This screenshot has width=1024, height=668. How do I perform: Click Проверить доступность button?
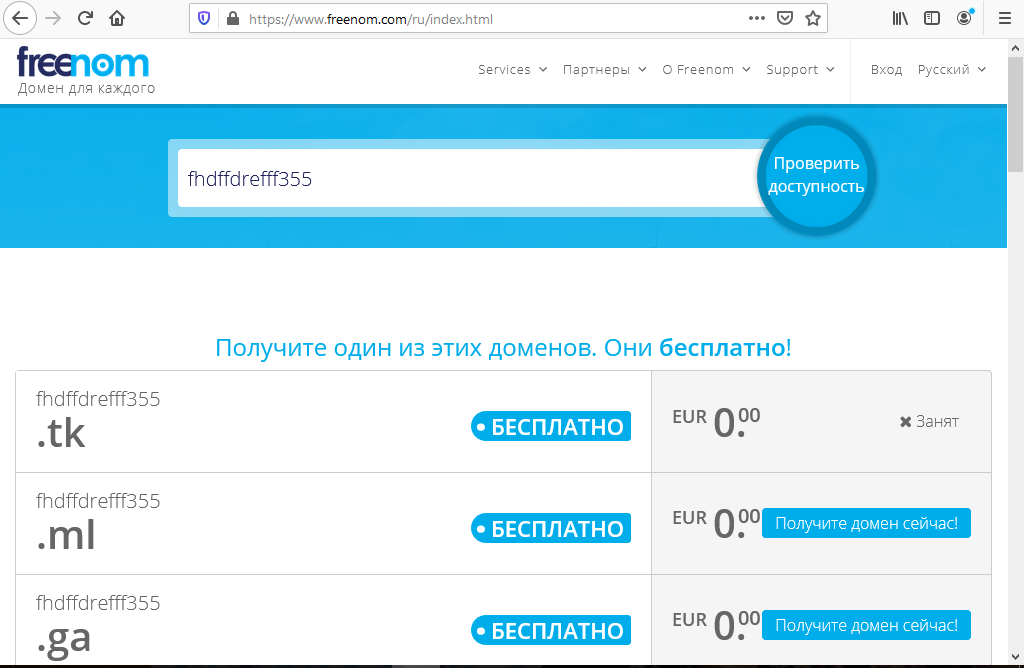[816, 176]
